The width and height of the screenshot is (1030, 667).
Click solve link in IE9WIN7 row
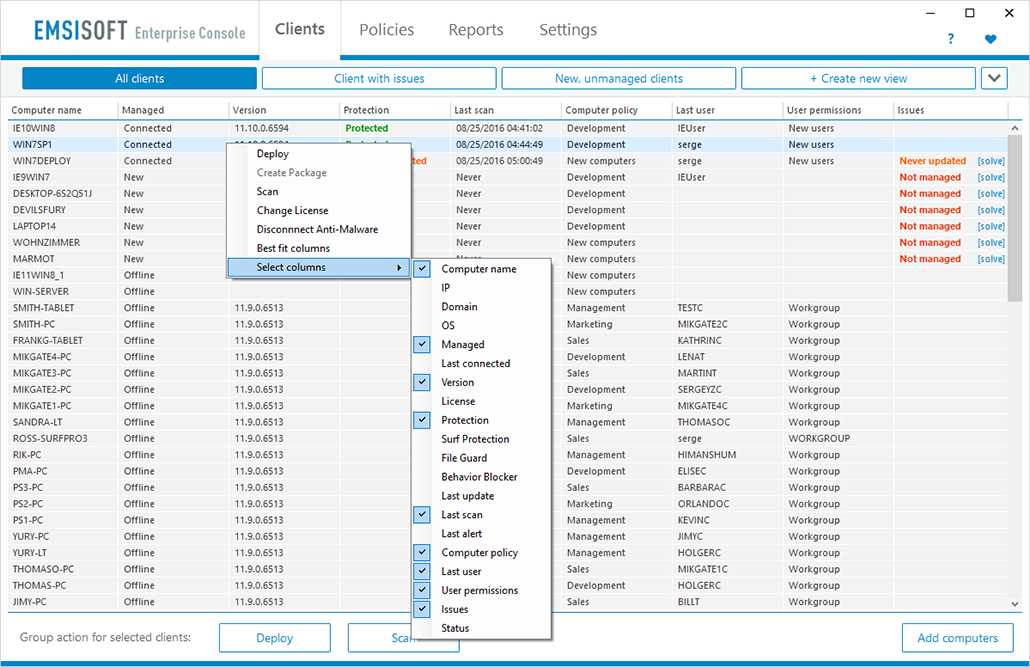tap(991, 177)
